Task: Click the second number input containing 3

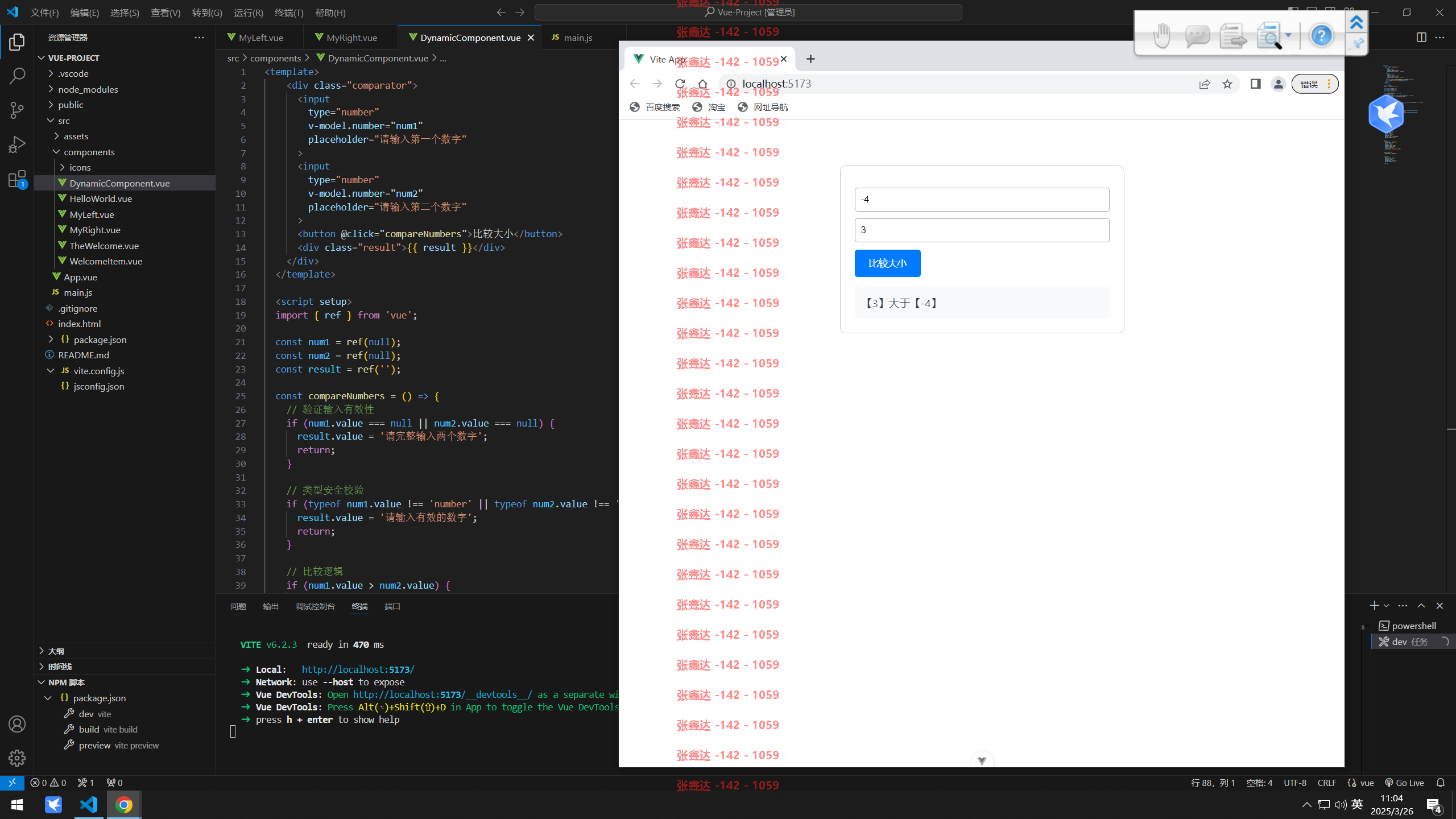Action: click(982, 230)
